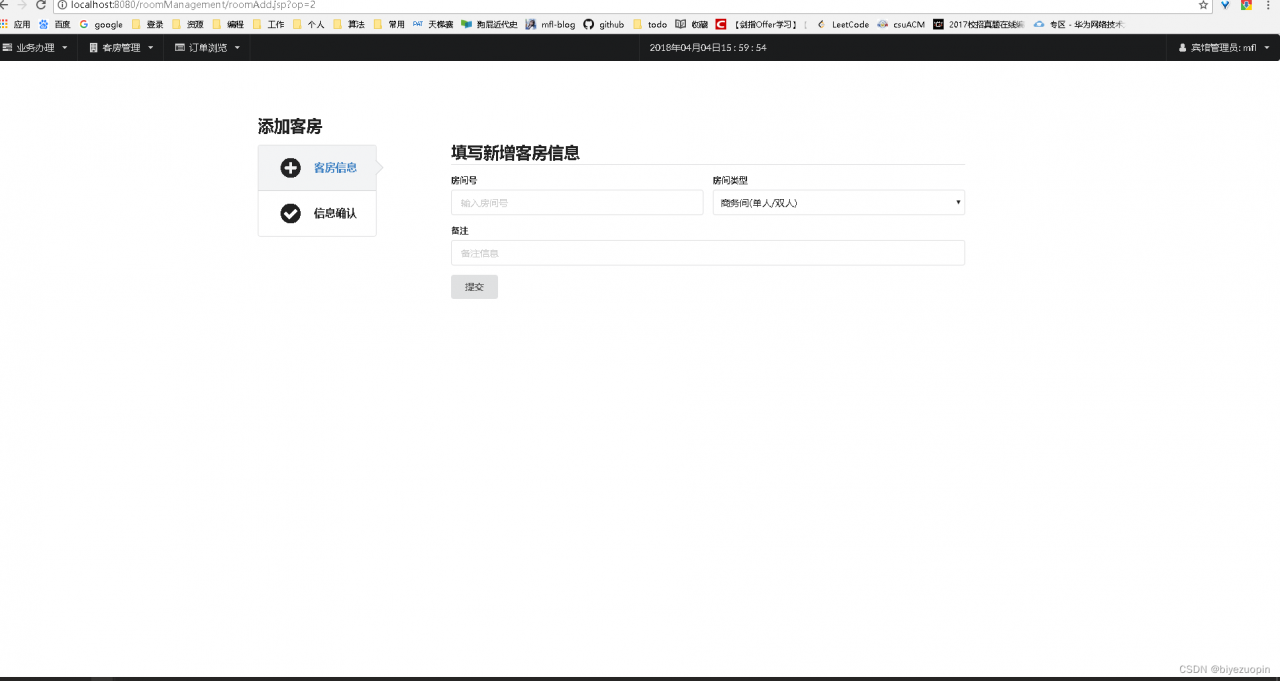Screen dimensions: 1280x681
Task: Click the bookmark star in the address bar
Action: tap(1204, 5)
